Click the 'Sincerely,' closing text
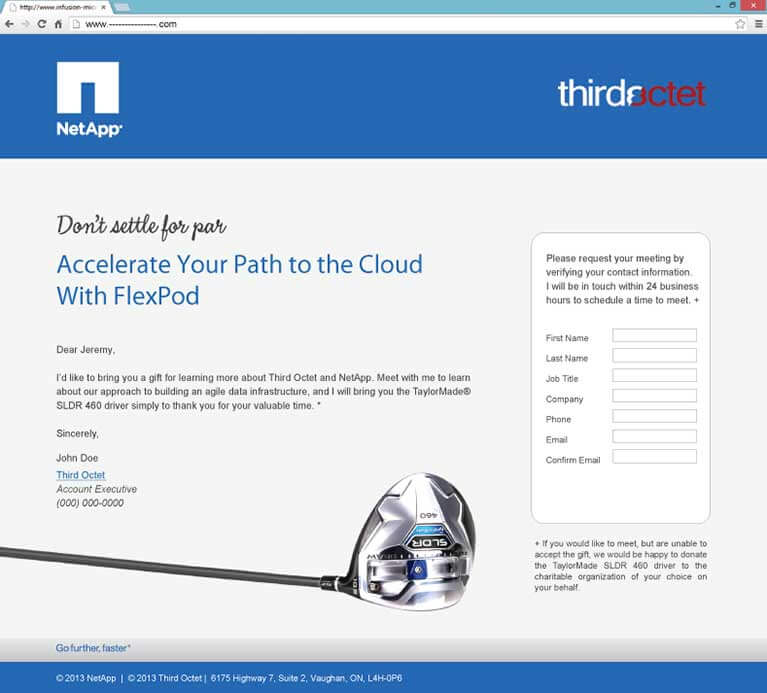 77,434
